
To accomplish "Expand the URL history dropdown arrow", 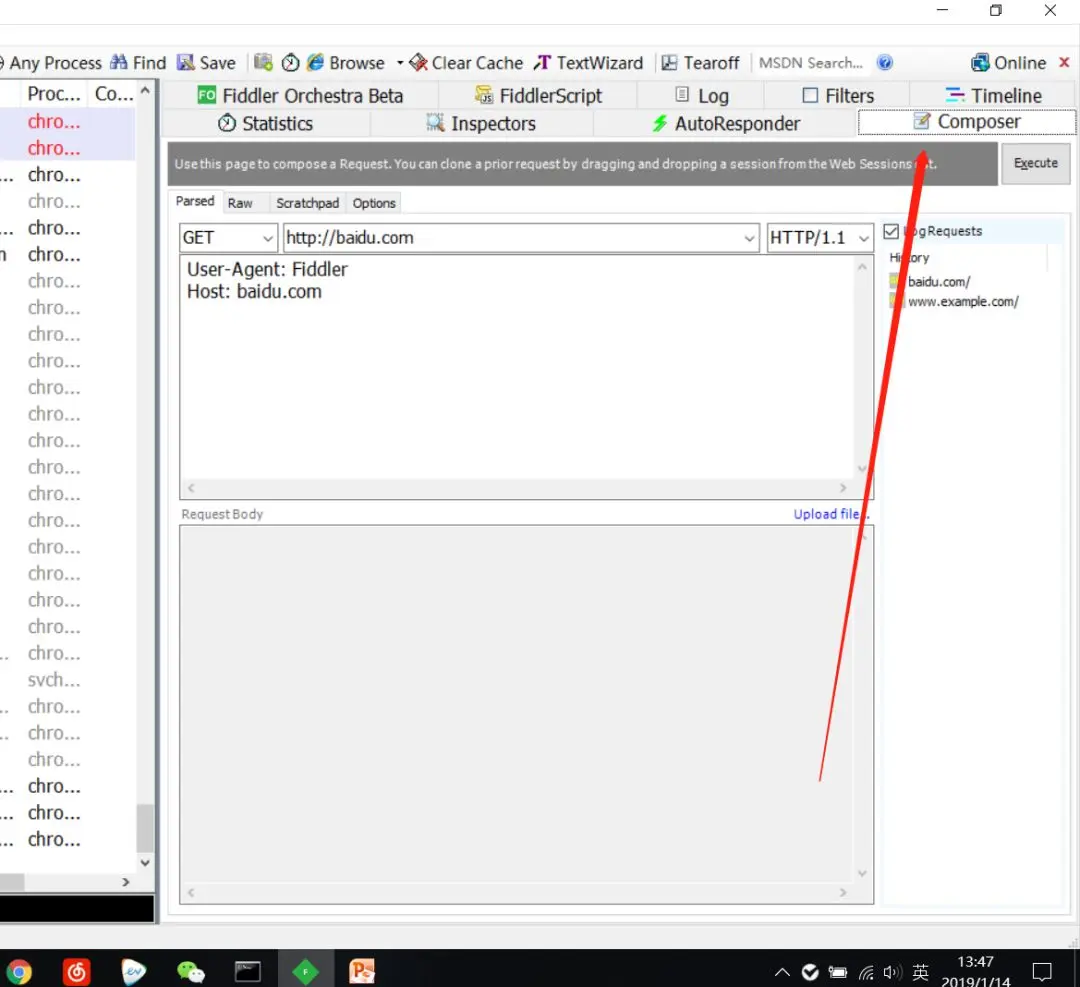I will [x=749, y=238].
